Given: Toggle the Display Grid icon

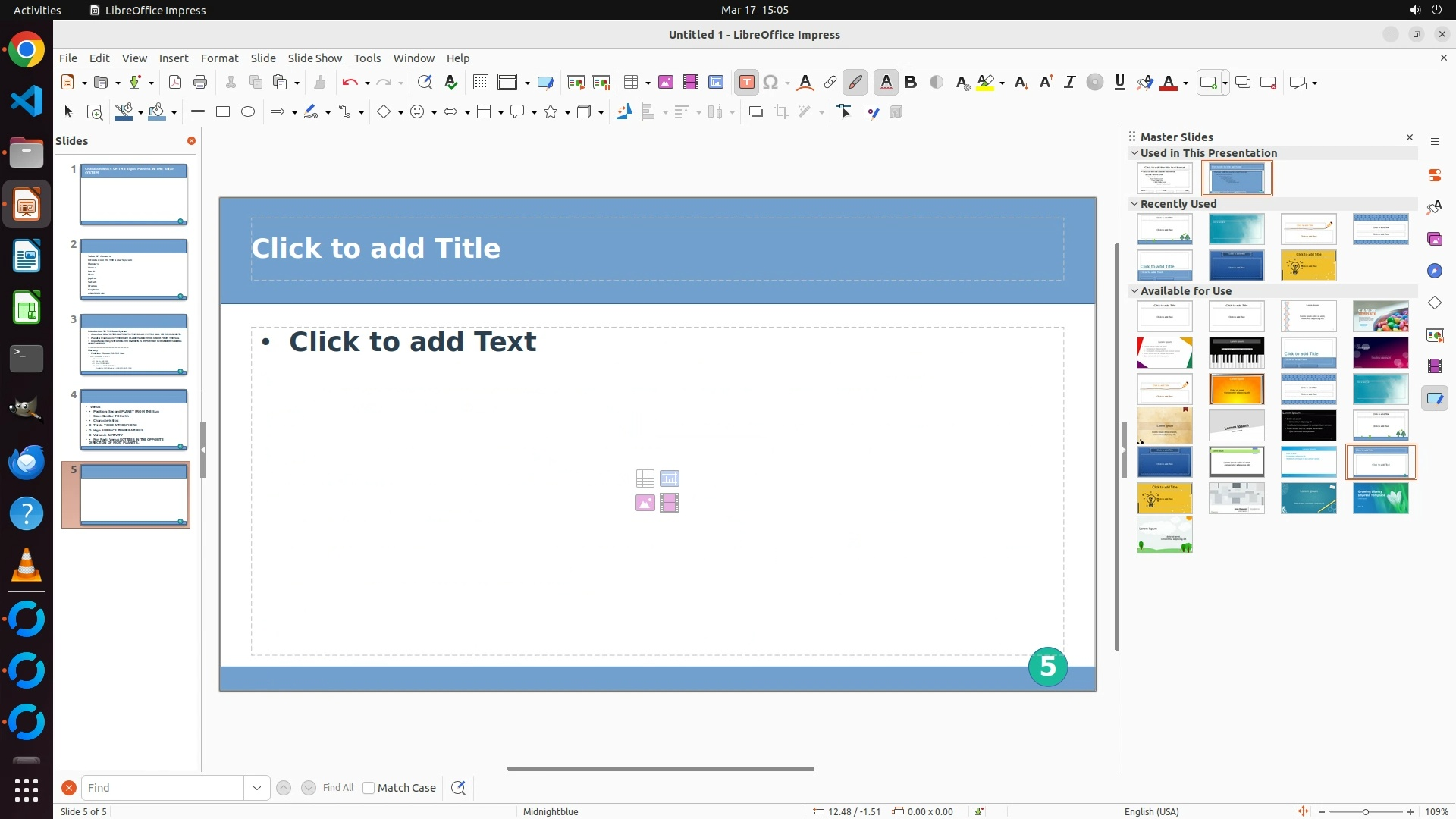Looking at the screenshot, I should tap(481, 83).
